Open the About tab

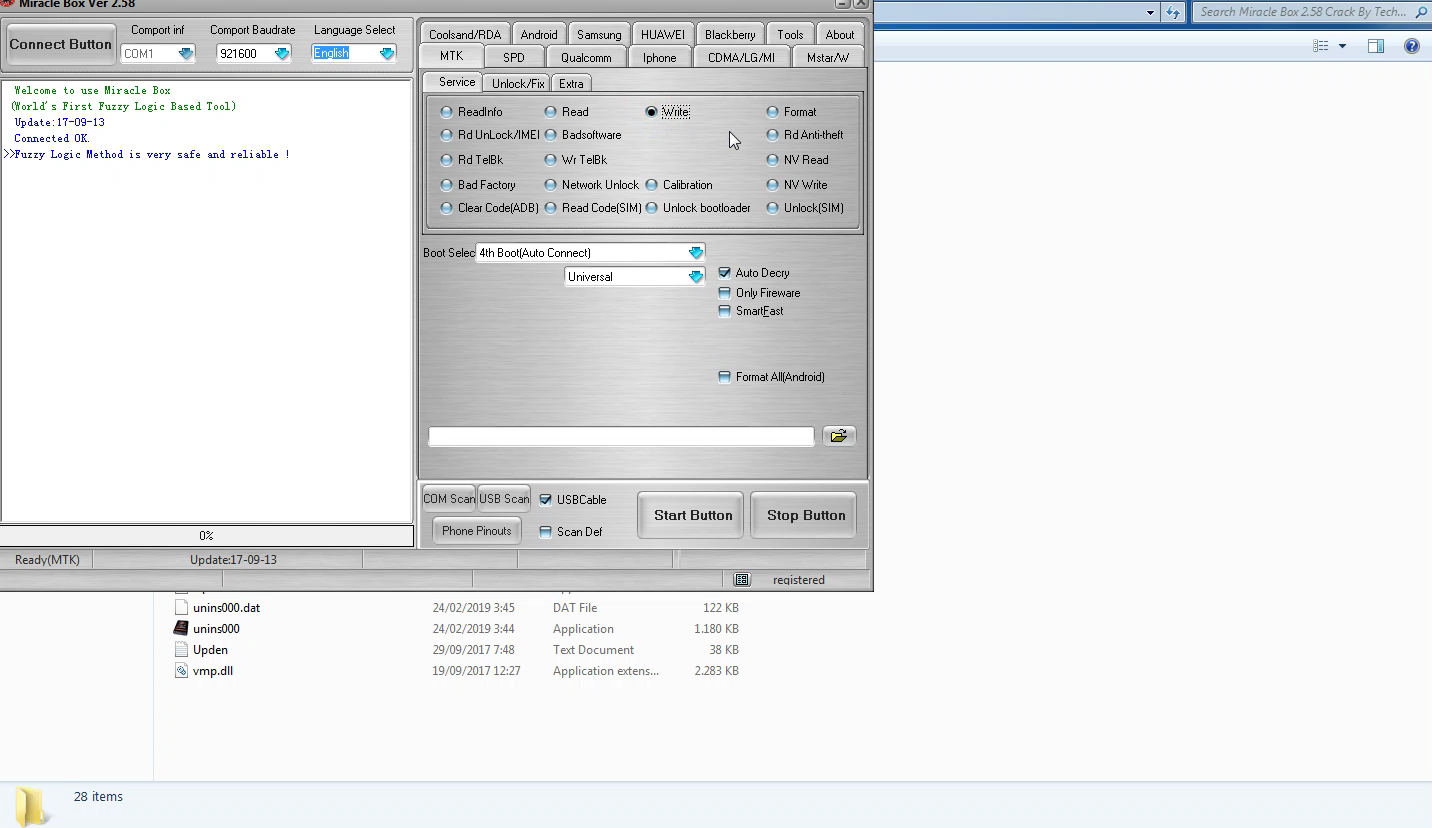pos(840,34)
